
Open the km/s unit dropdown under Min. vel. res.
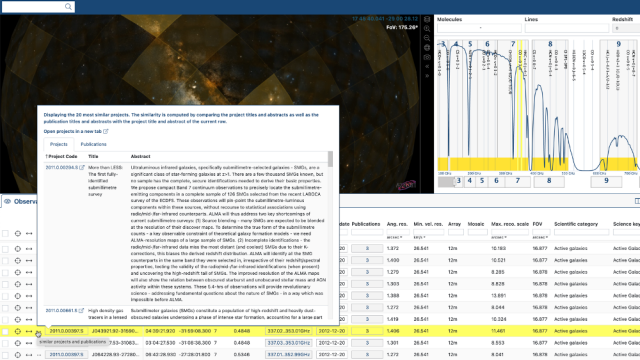pyautogui.click(x=420, y=238)
